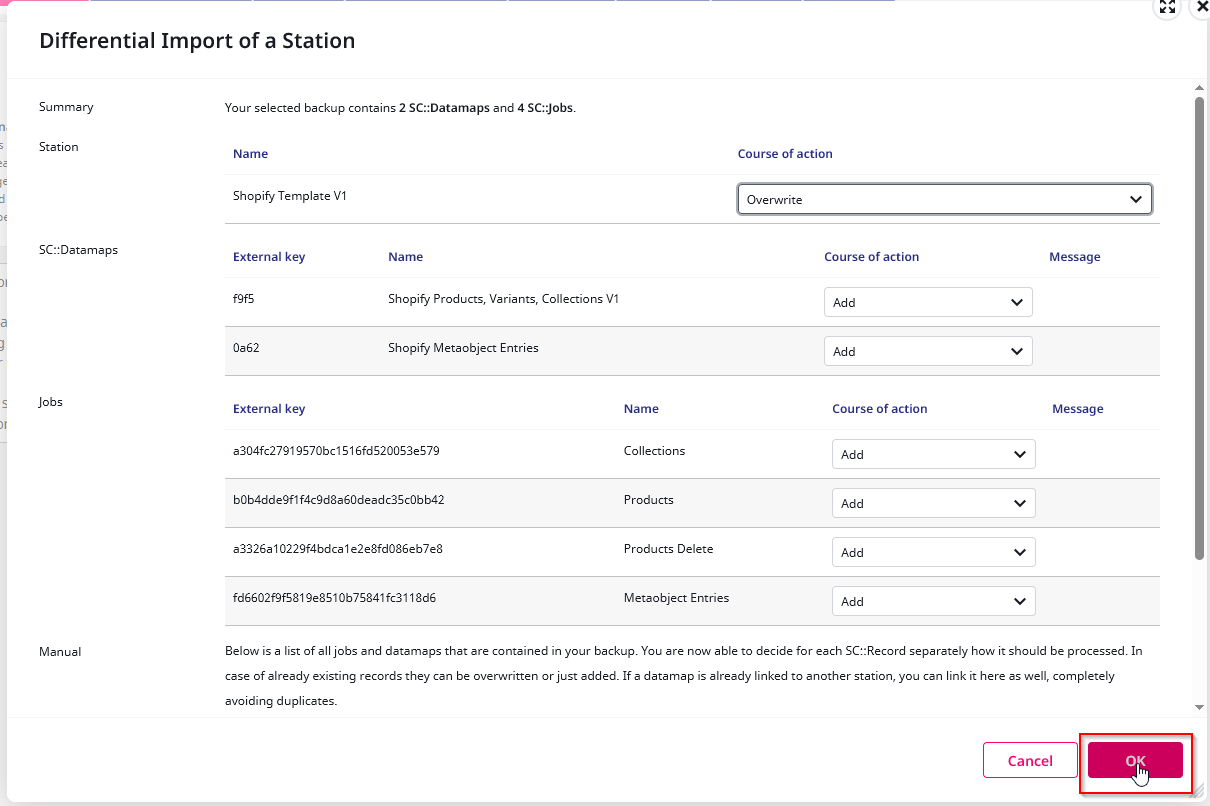Open the station Overwrite course of action dropdown

pos(944,199)
